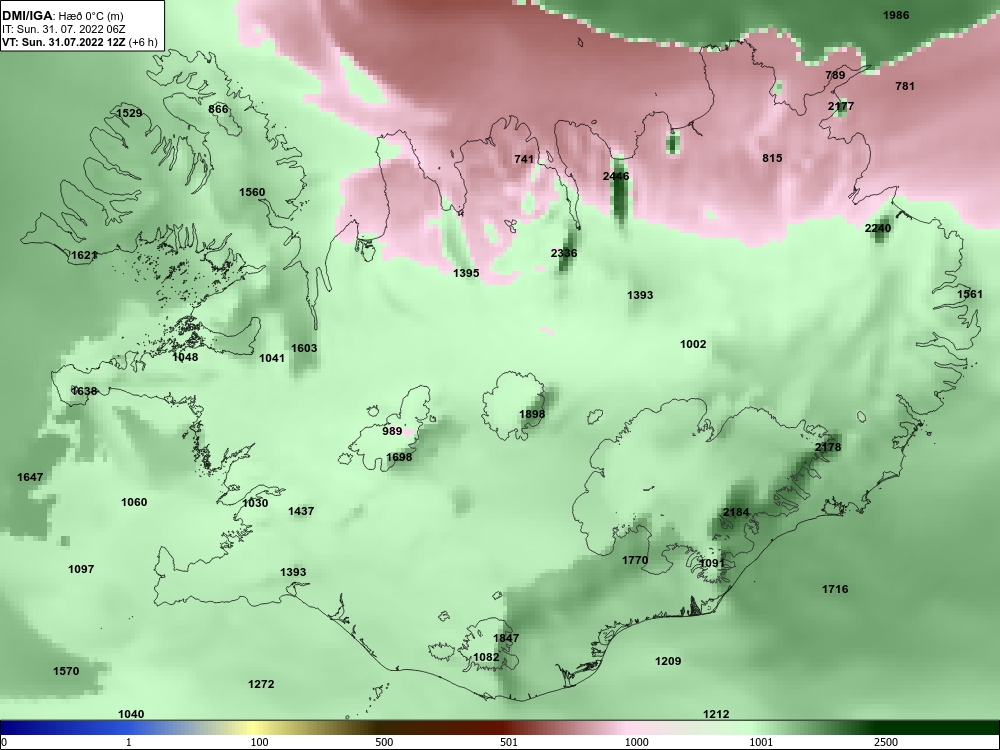The height and width of the screenshot is (750, 1000).
Task: Click the map value 1621
Action: tap(84, 256)
